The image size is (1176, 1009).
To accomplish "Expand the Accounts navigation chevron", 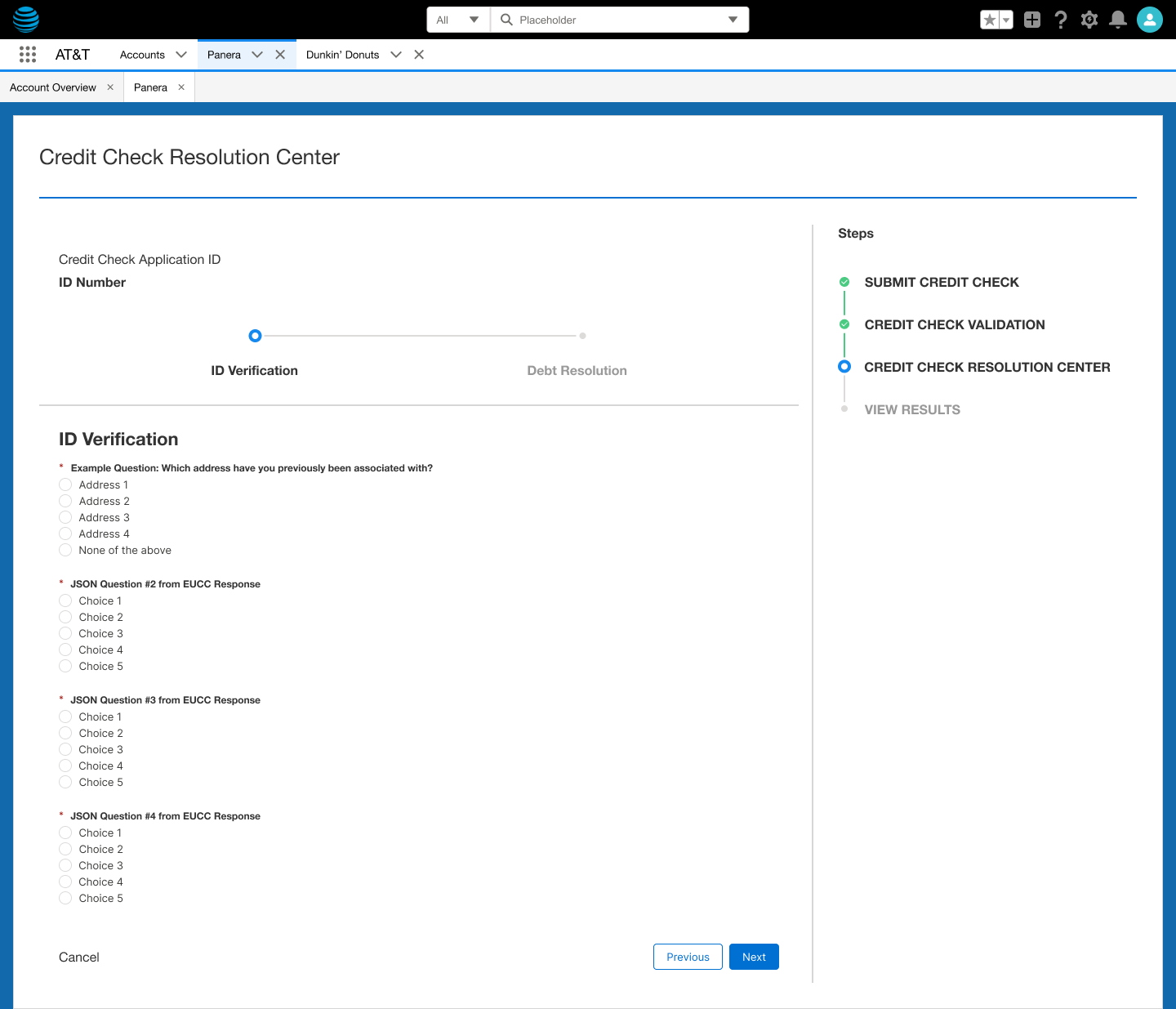I will 181,55.
